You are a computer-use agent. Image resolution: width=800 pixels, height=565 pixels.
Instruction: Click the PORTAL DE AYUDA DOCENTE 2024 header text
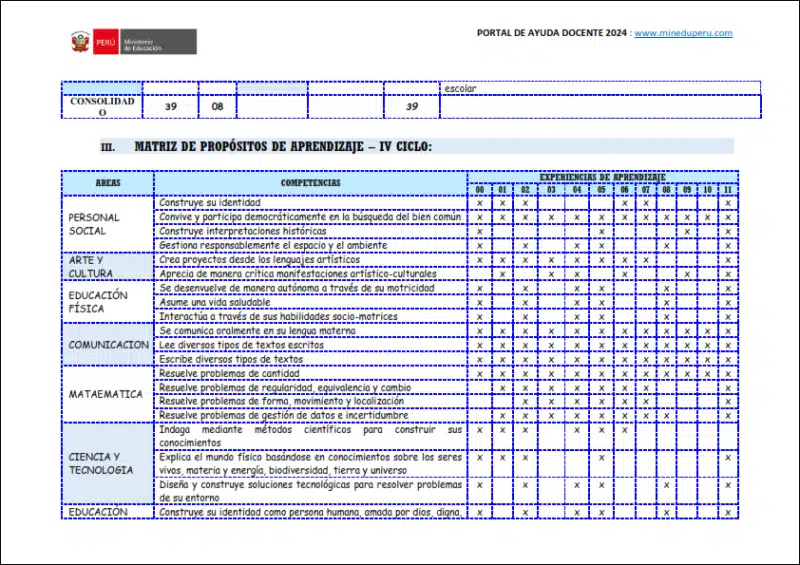(552, 33)
